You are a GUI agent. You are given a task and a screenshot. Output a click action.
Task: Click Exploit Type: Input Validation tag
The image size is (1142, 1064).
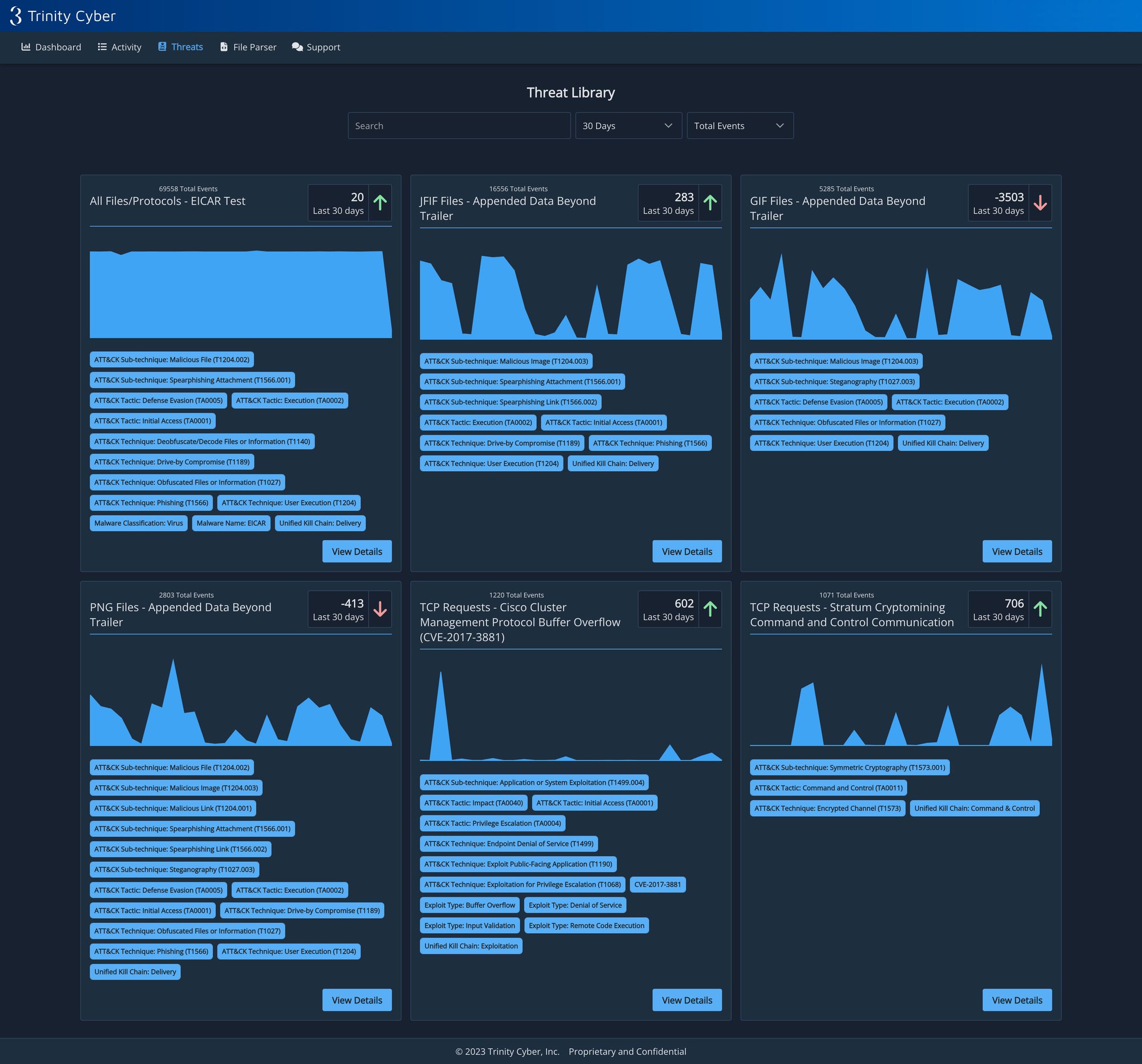coord(469,925)
